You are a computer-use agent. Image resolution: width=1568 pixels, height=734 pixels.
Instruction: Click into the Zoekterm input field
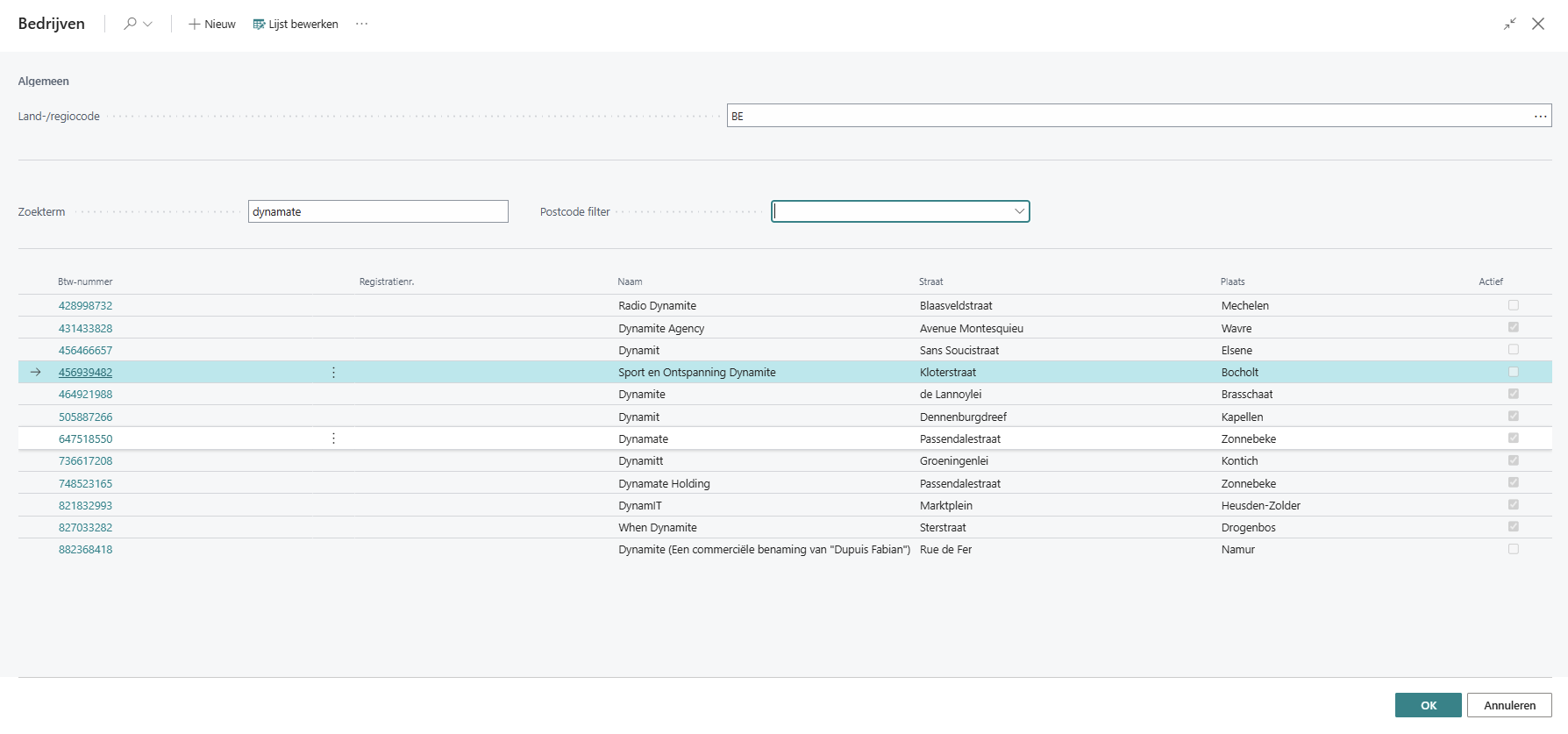point(378,211)
